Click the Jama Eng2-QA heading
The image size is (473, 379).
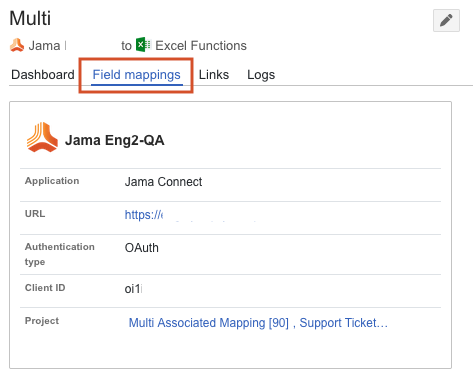click(x=115, y=140)
